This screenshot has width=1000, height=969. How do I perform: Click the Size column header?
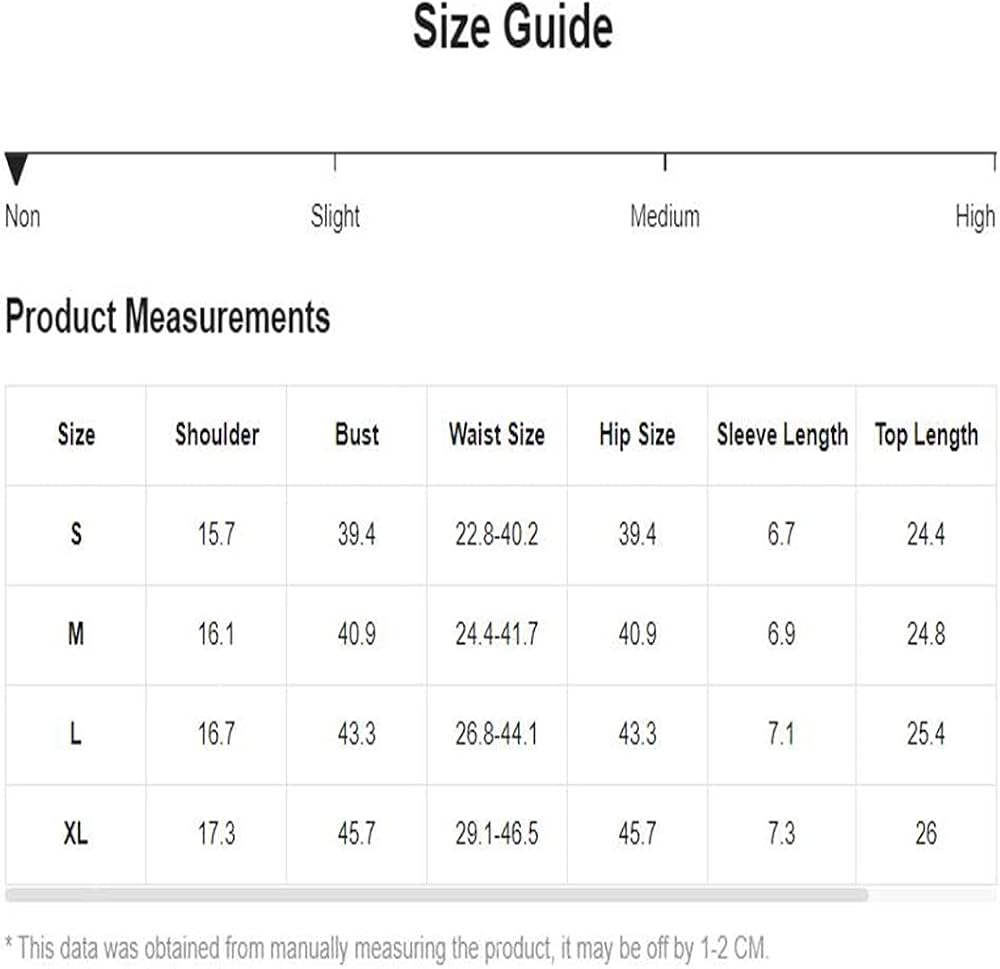coord(76,435)
